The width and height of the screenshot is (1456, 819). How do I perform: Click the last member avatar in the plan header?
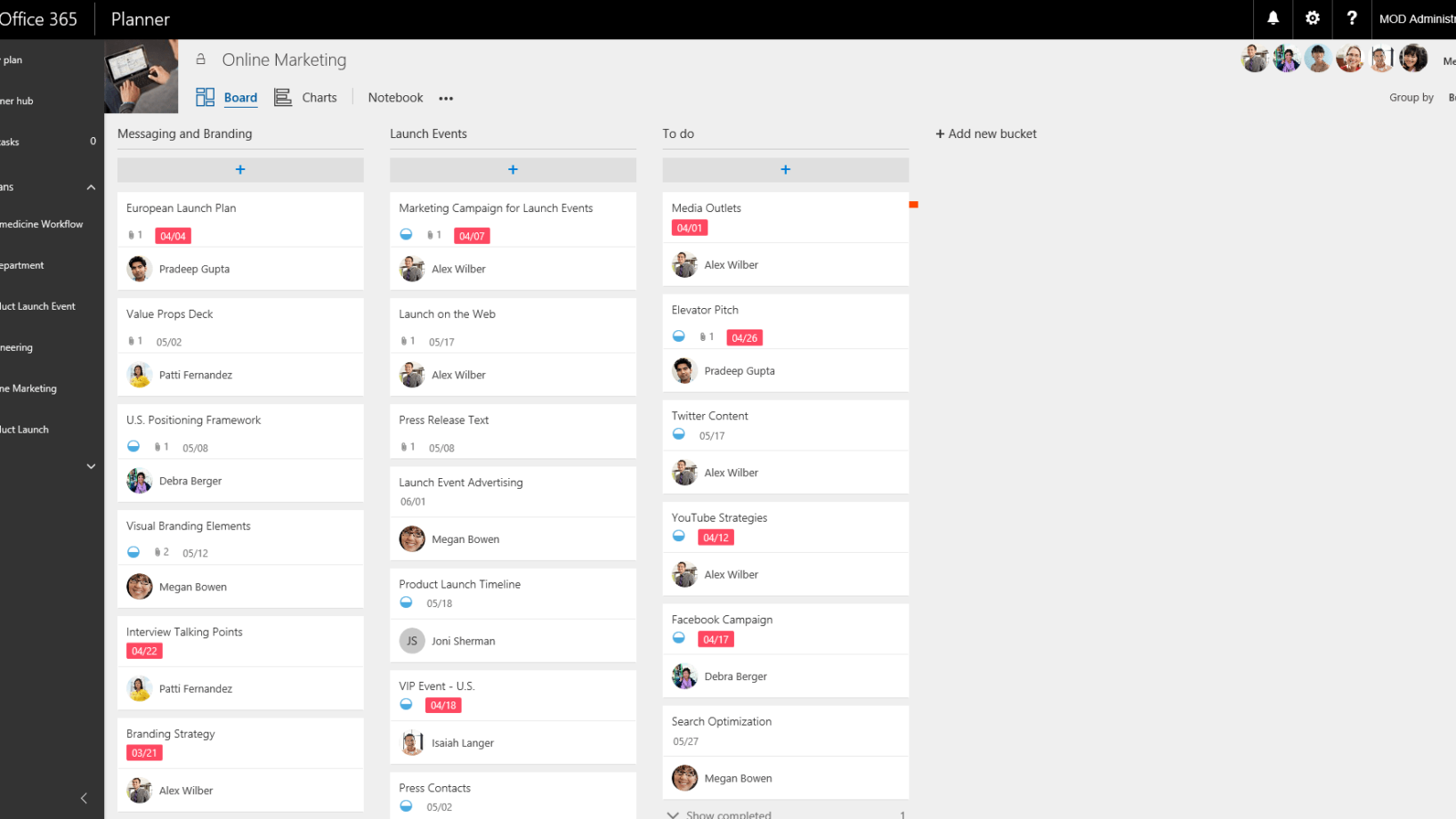click(x=1413, y=59)
